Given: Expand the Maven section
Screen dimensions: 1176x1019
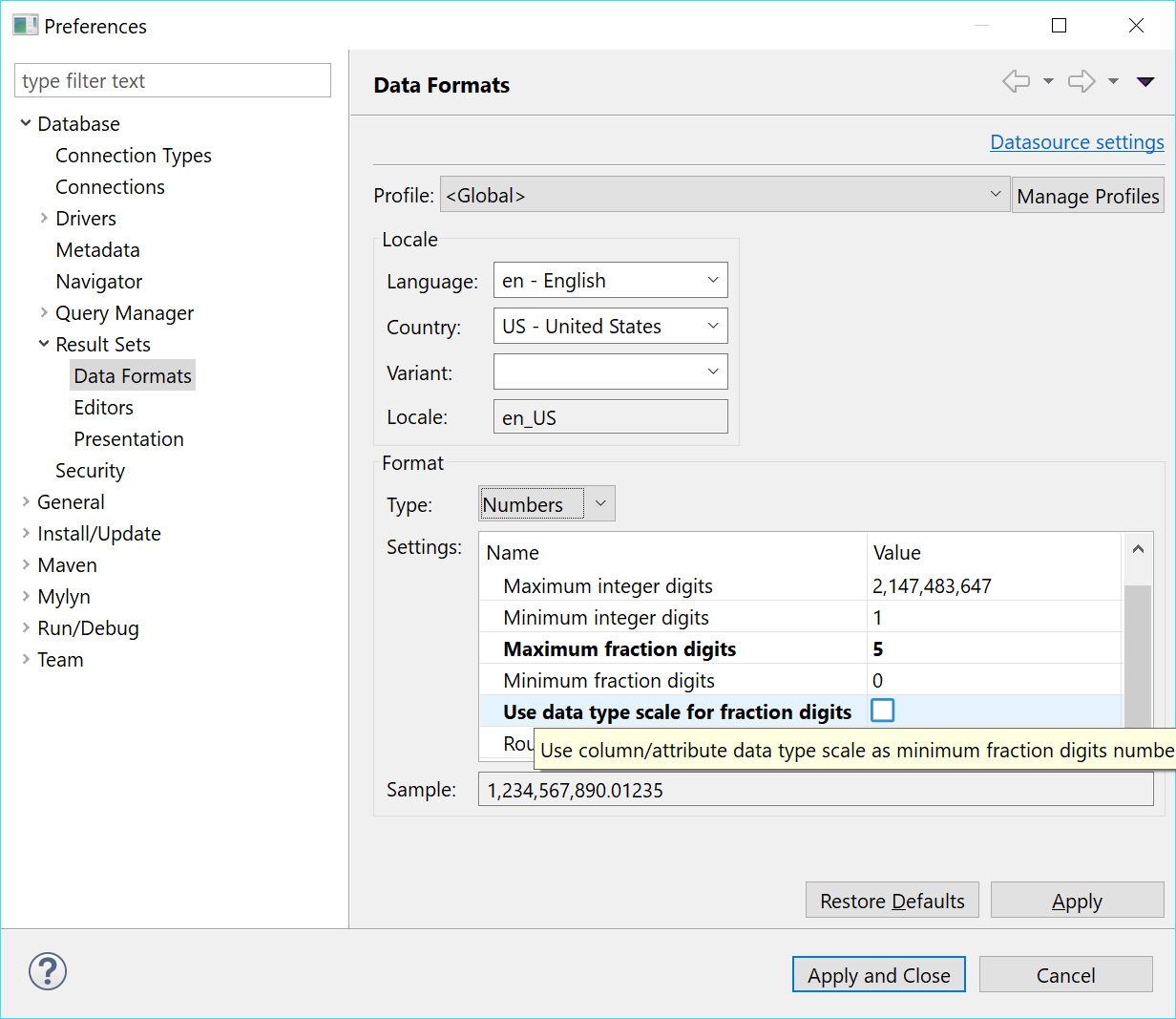Looking at the screenshot, I should click(x=25, y=564).
